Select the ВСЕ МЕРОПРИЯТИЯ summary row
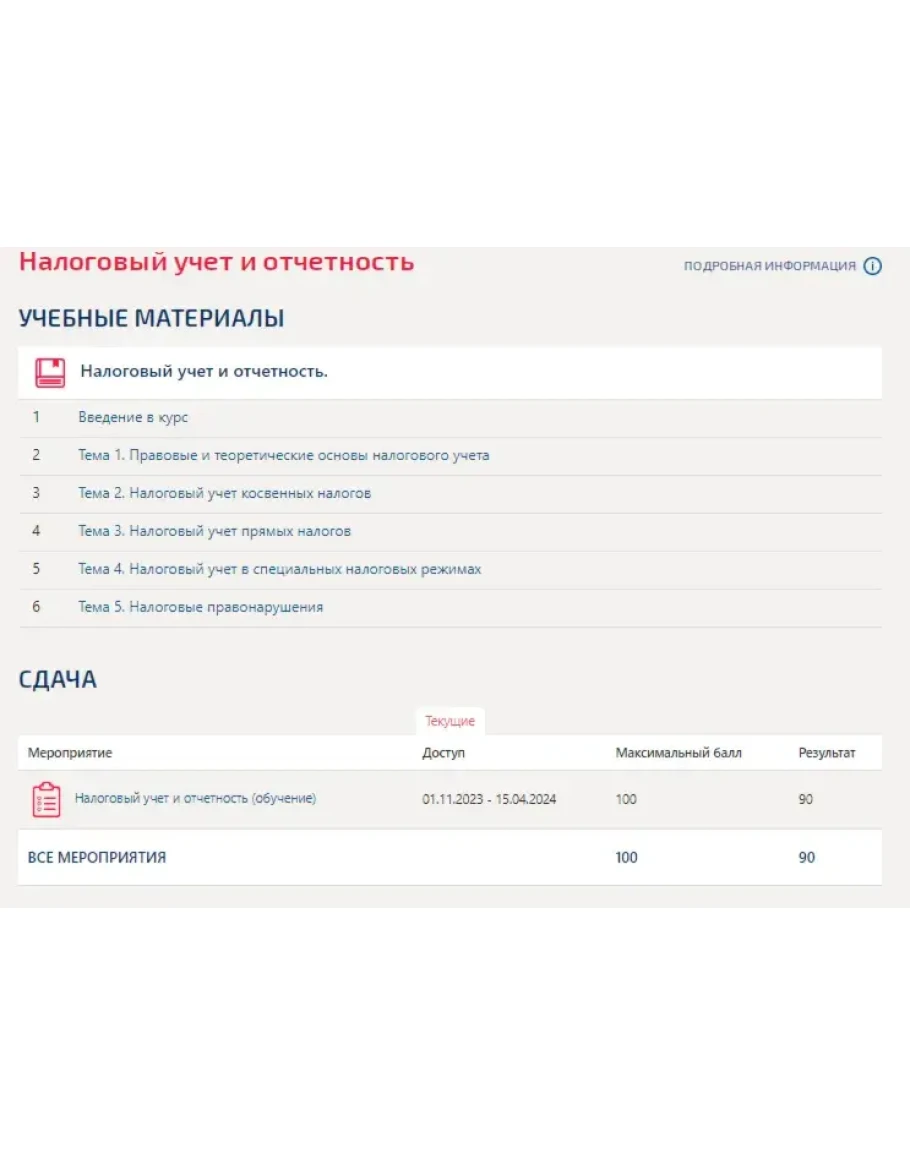 [x=449, y=857]
